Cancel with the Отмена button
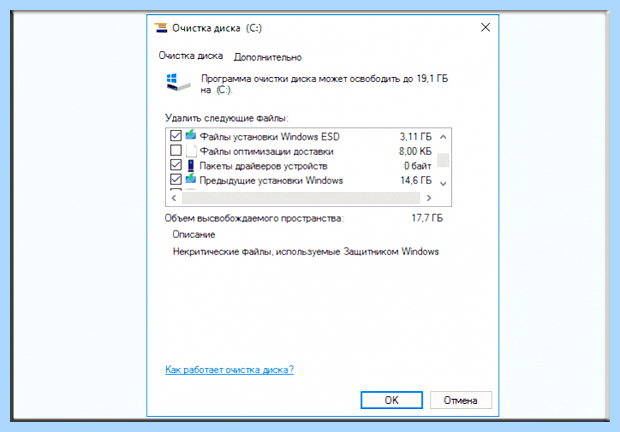620x432 pixels. point(461,400)
